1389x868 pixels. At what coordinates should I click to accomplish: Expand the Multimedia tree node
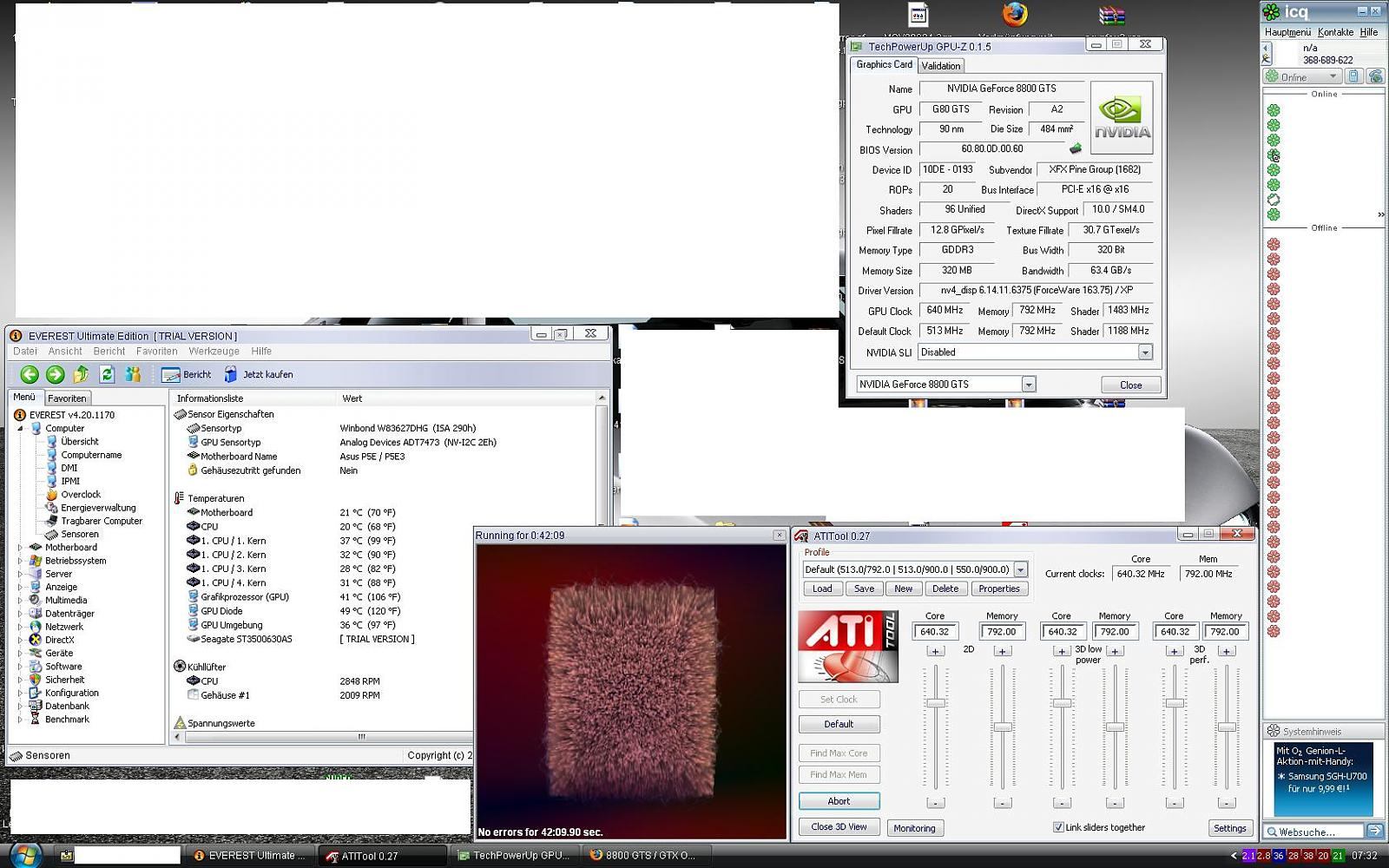[21, 600]
